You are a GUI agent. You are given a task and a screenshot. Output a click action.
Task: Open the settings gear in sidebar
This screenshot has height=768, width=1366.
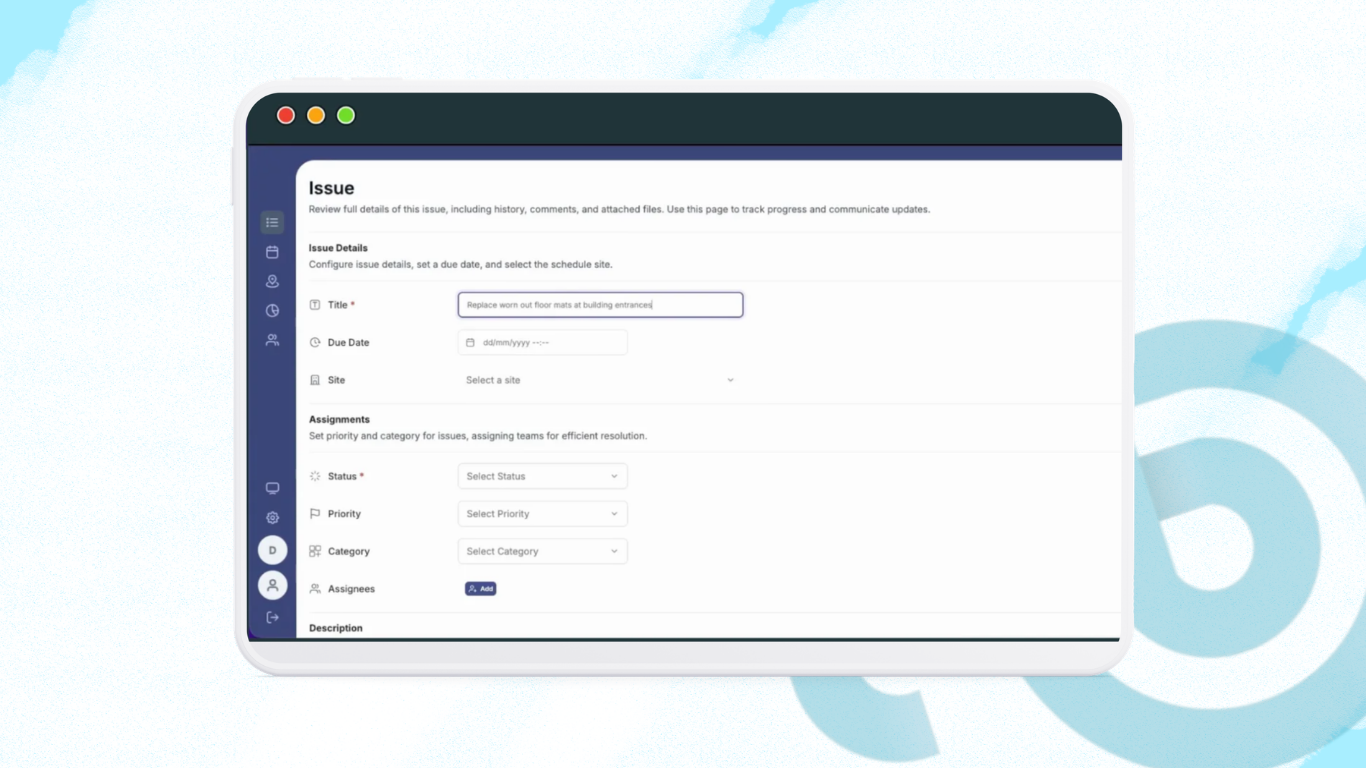272,518
